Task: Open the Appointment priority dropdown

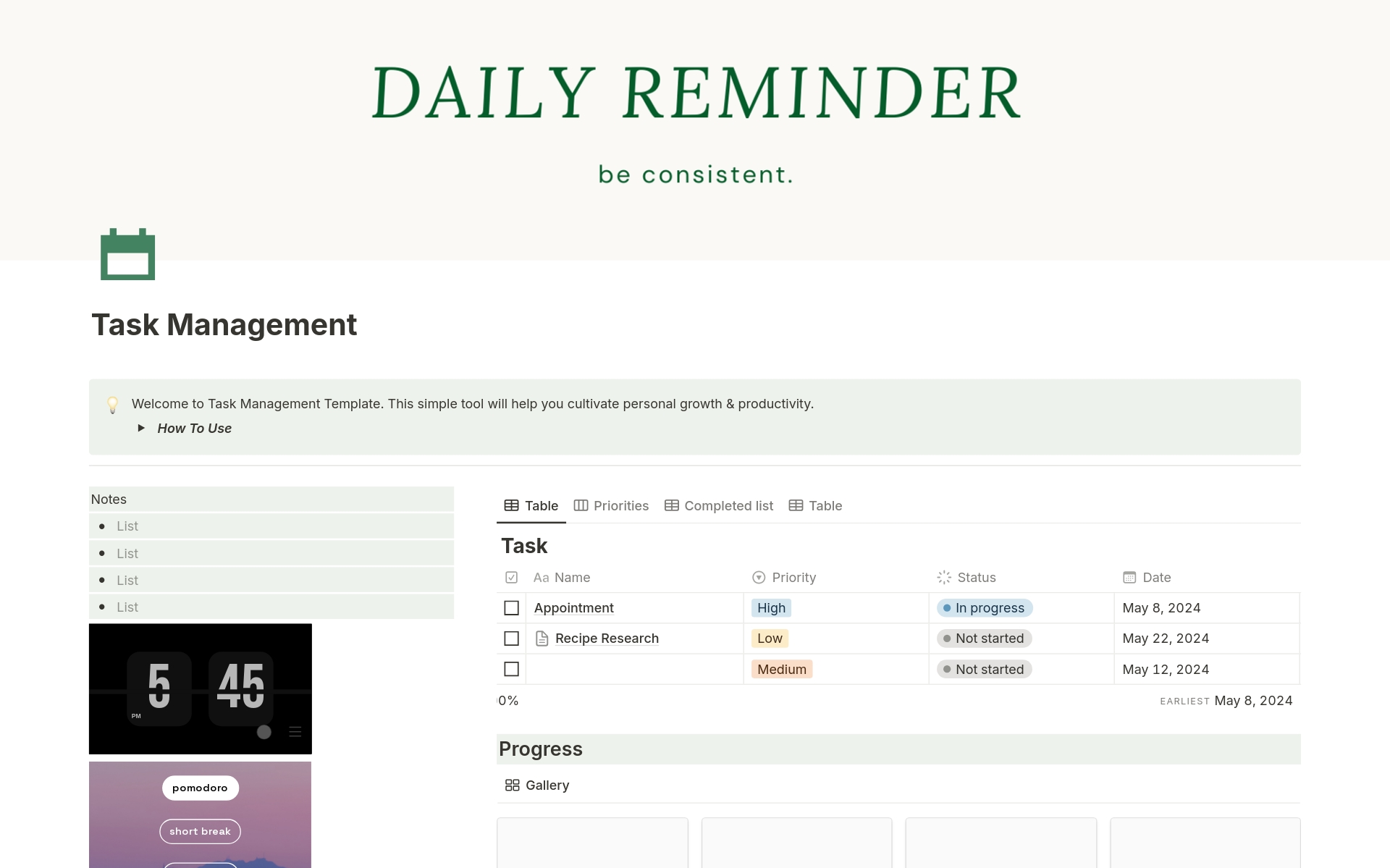Action: (x=770, y=607)
